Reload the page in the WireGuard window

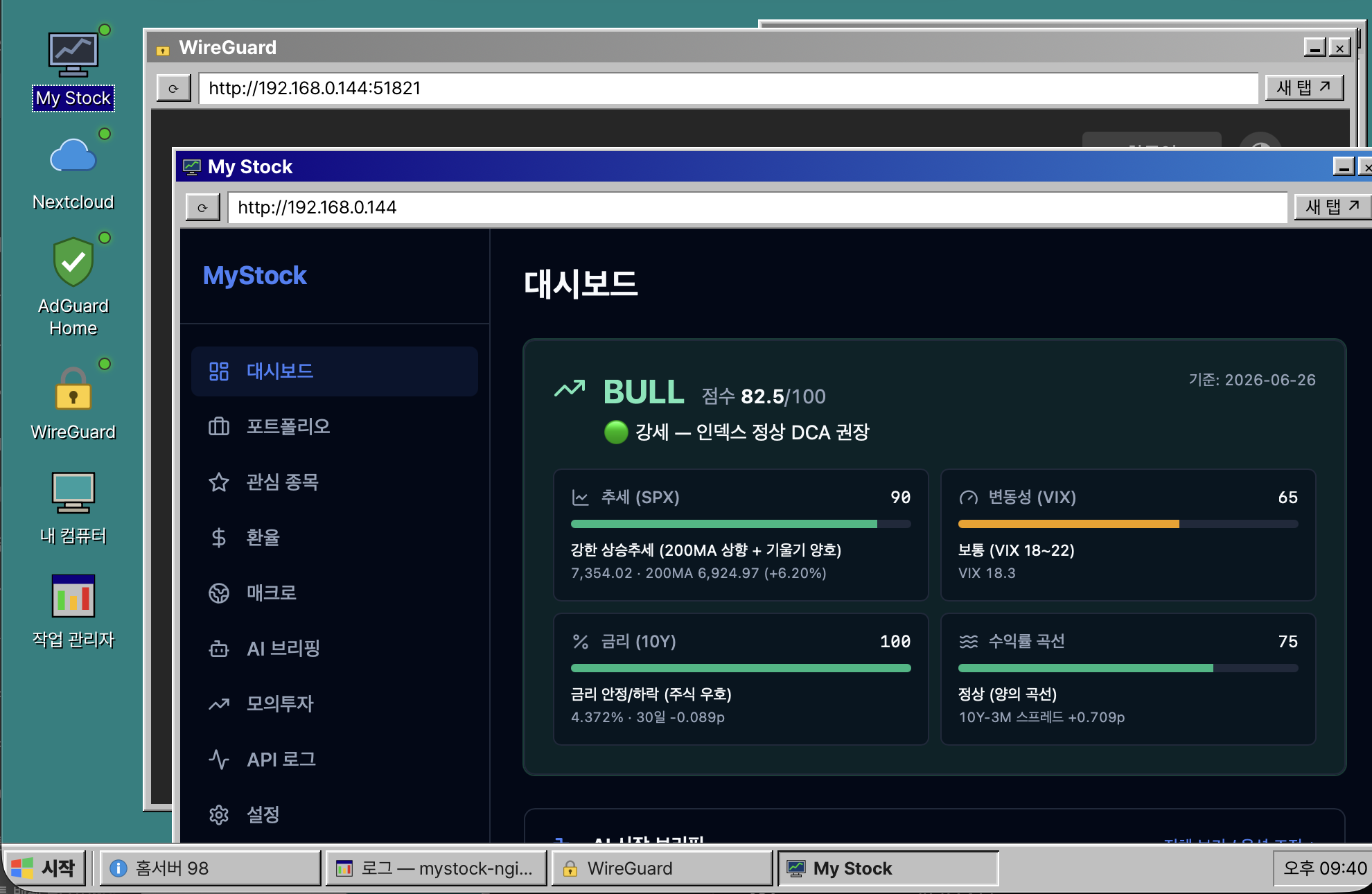click(x=173, y=88)
